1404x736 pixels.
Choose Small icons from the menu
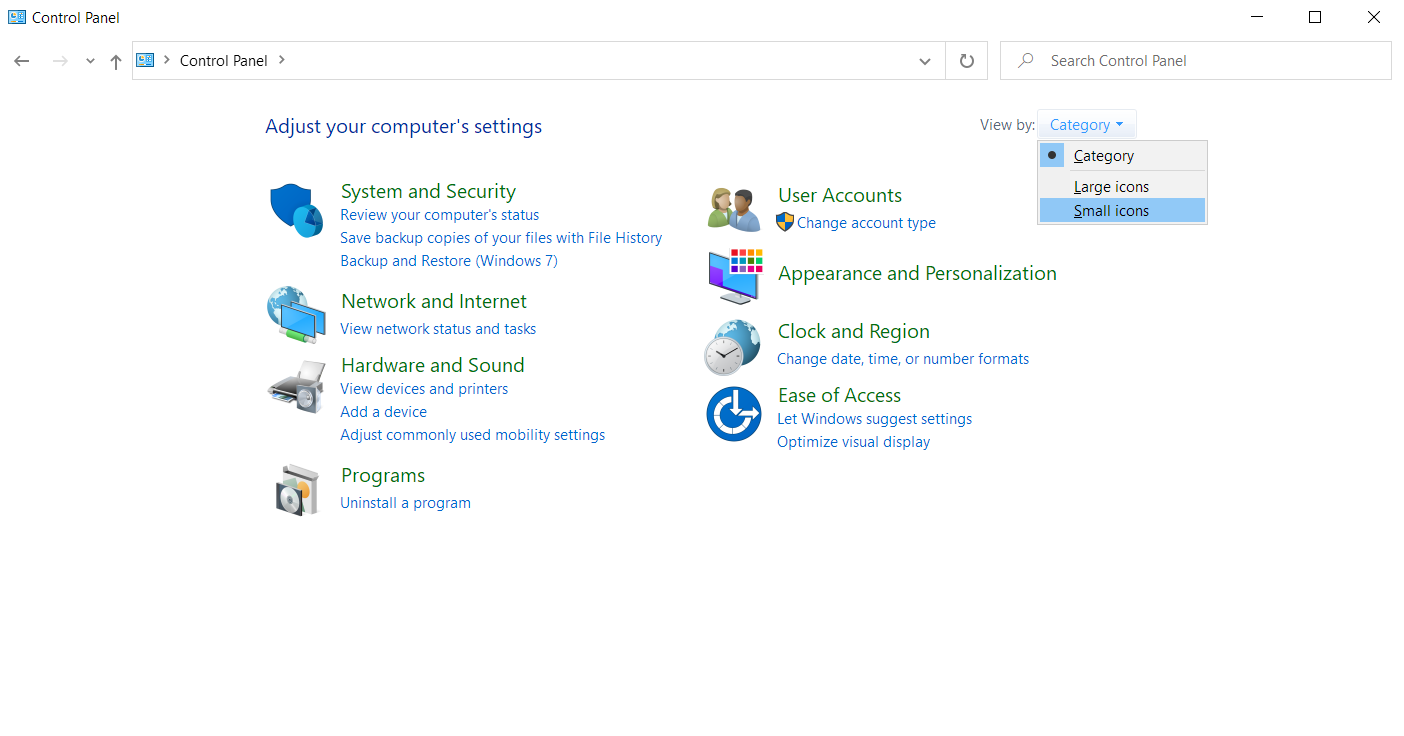(x=1111, y=211)
